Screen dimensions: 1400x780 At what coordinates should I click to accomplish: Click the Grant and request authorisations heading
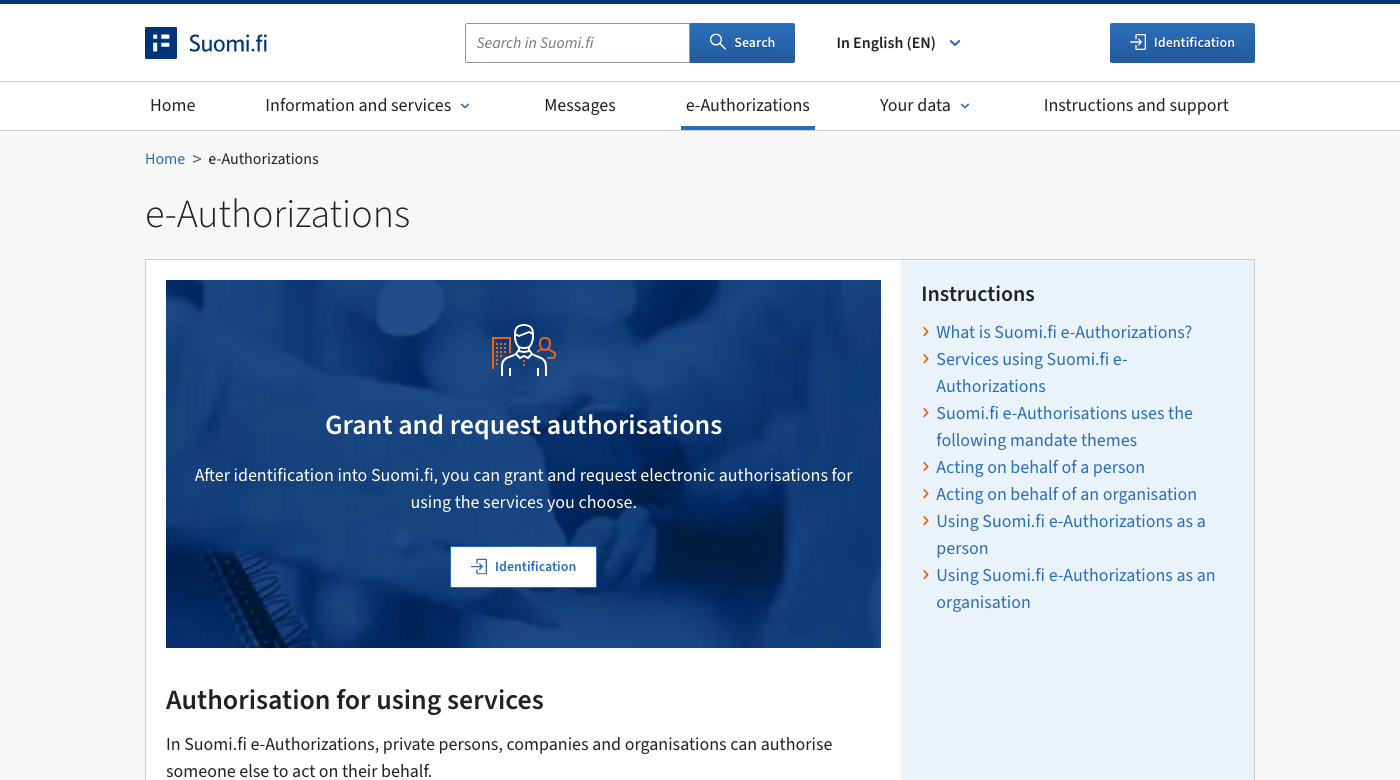pyautogui.click(x=523, y=425)
